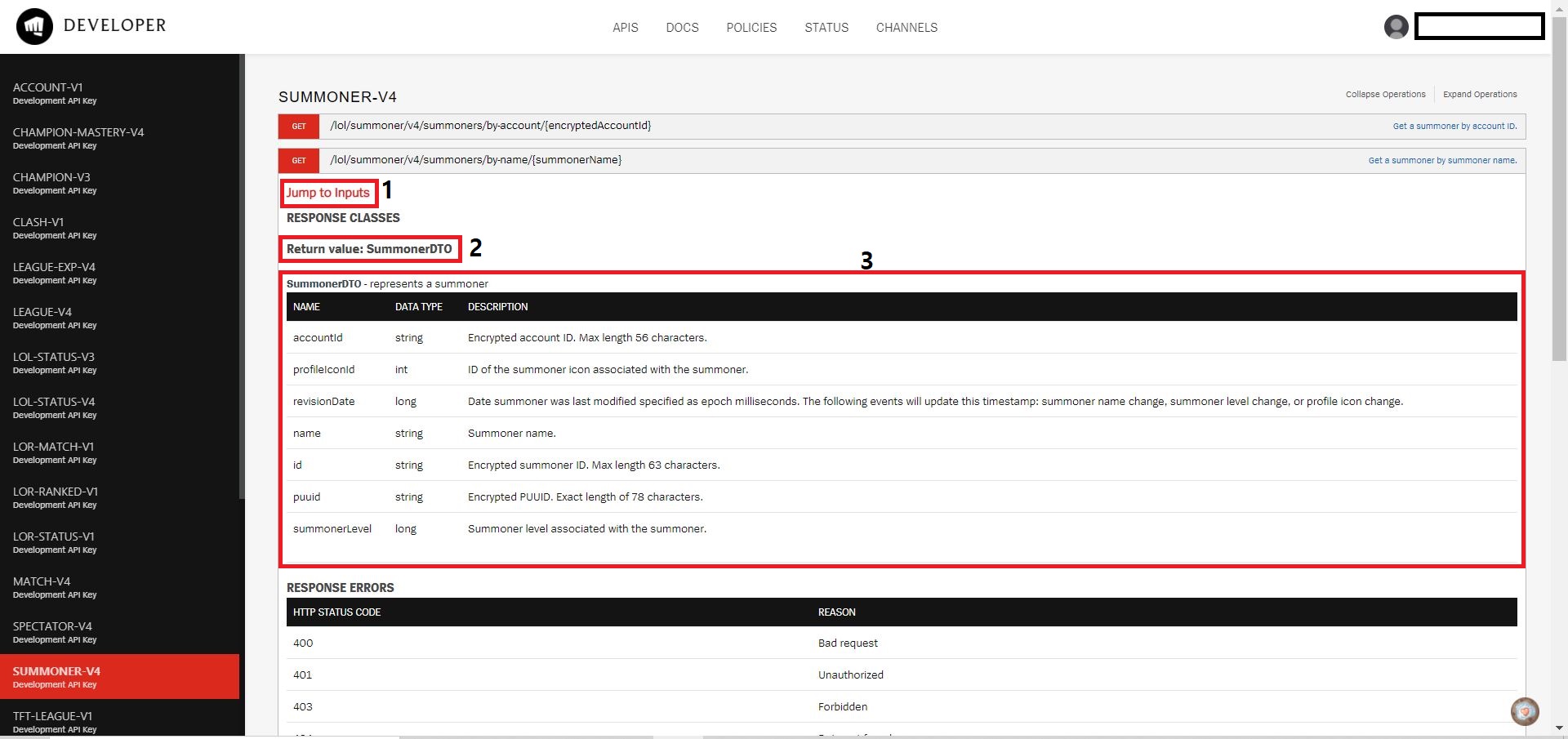Open the APIS menu
This screenshot has height=739, width=1568.
(x=626, y=28)
